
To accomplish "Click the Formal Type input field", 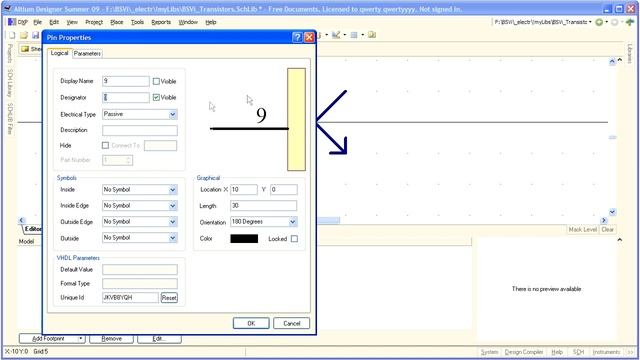I will point(140,284).
